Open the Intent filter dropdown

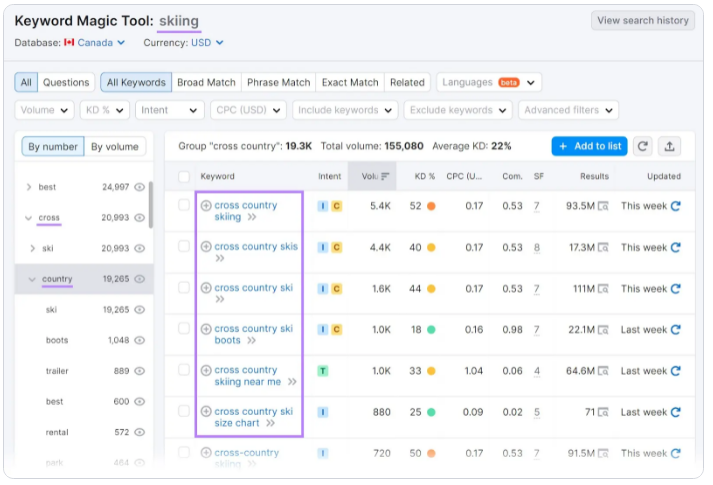click(170, 110)
